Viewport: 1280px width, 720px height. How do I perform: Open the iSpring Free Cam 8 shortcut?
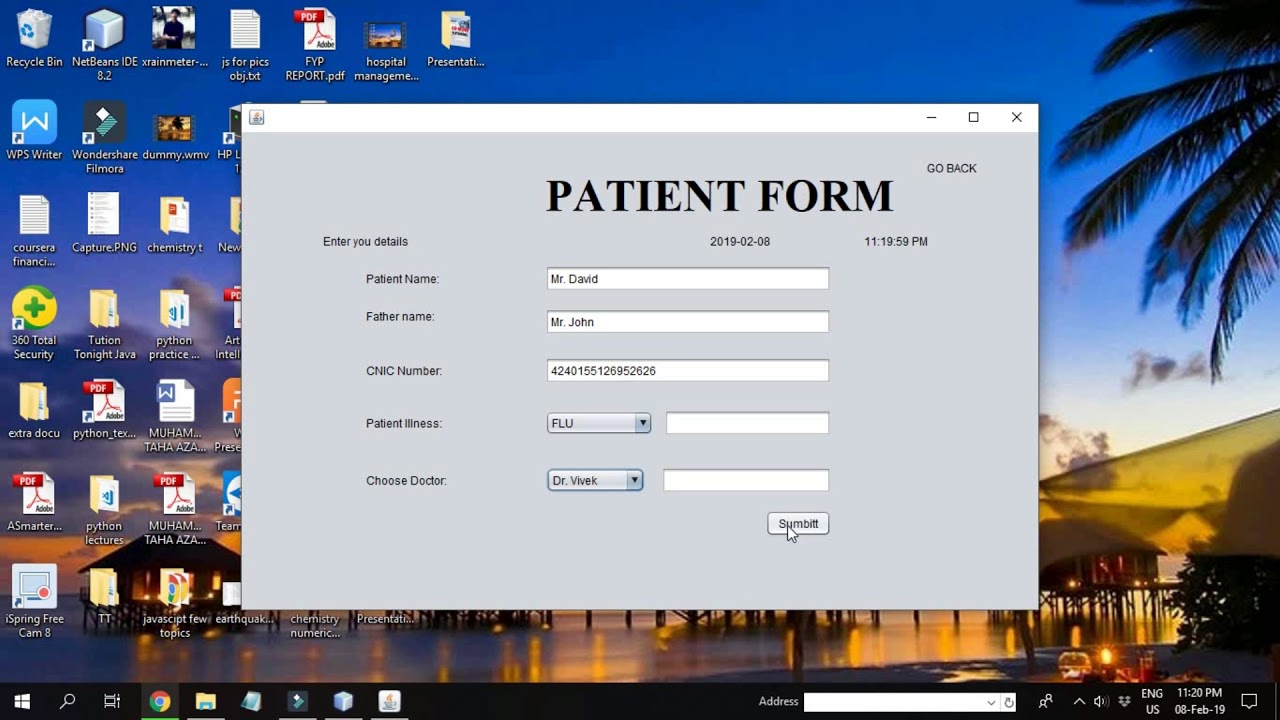[x=34, y=602]
